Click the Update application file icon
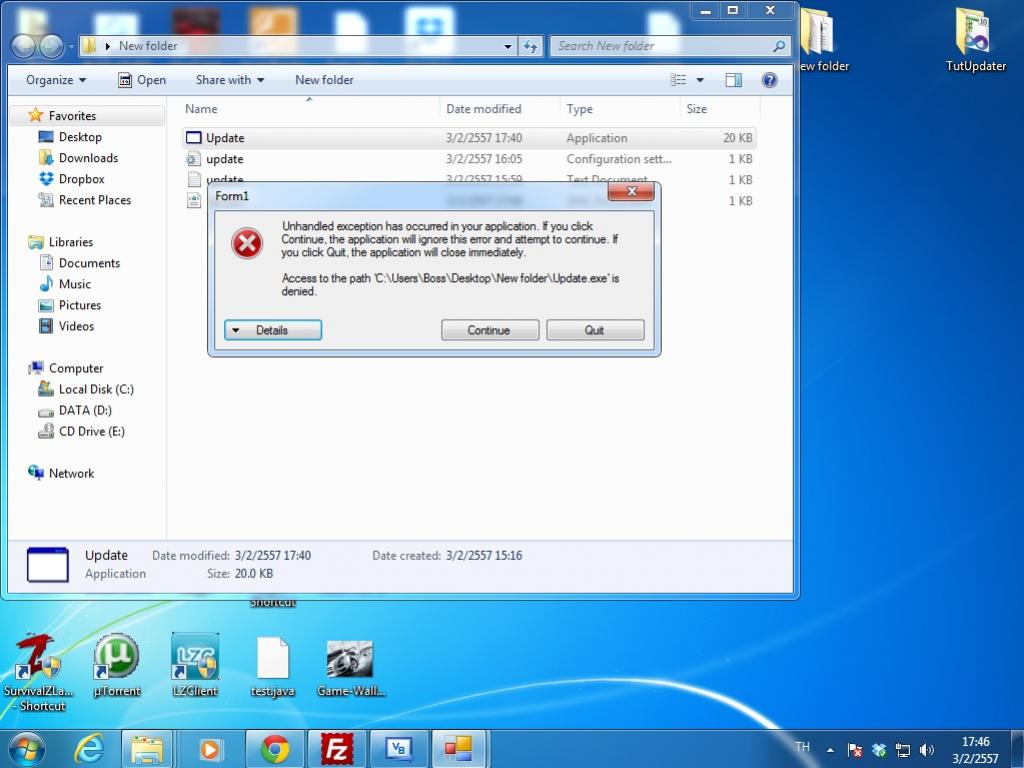 pyautogui.click(x=193, y=138)
